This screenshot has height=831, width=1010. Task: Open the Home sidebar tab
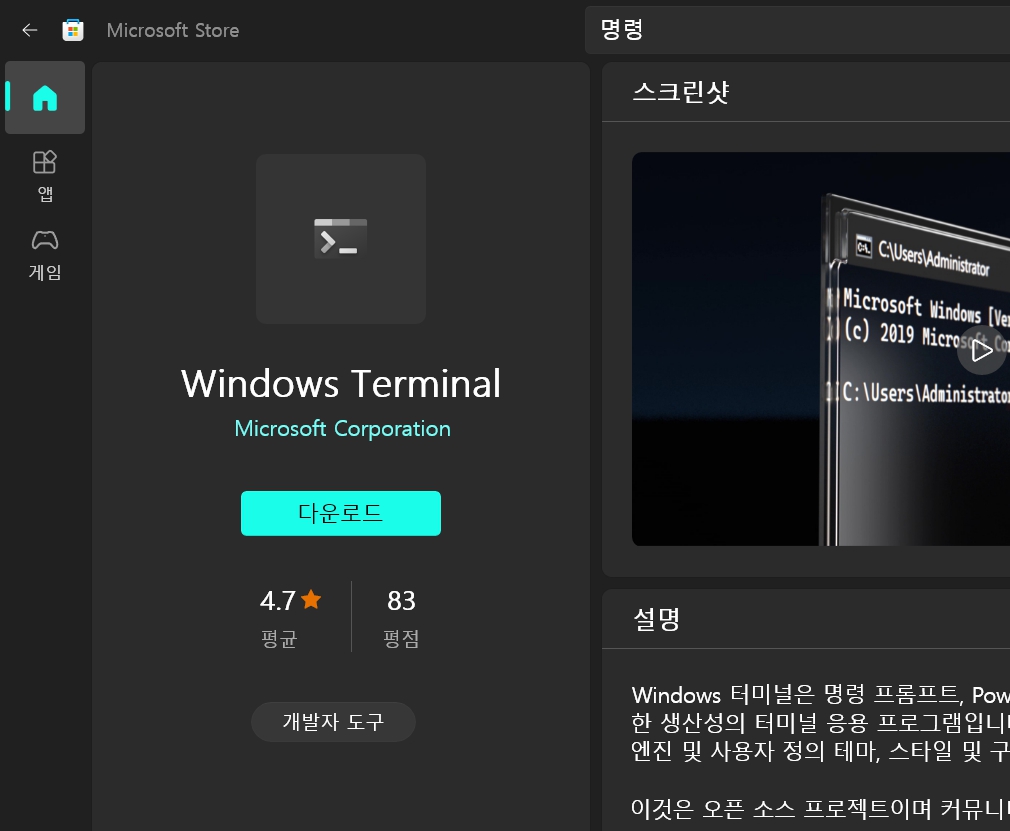point(45,98)
